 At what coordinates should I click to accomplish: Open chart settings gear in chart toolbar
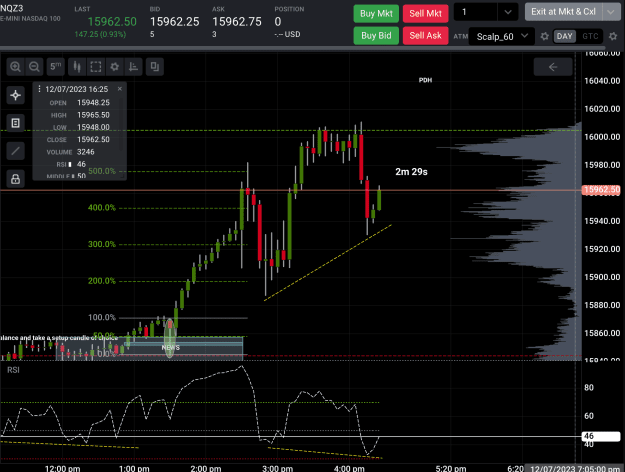pos(115,67)
